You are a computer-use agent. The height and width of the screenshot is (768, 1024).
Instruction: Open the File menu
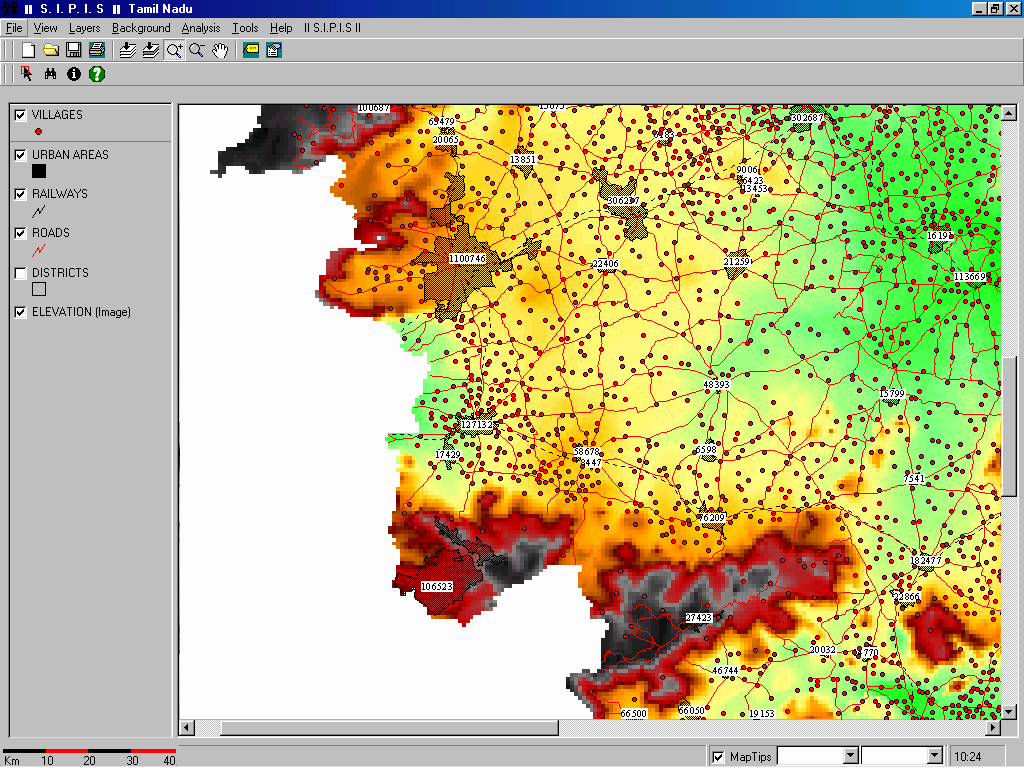14,28
